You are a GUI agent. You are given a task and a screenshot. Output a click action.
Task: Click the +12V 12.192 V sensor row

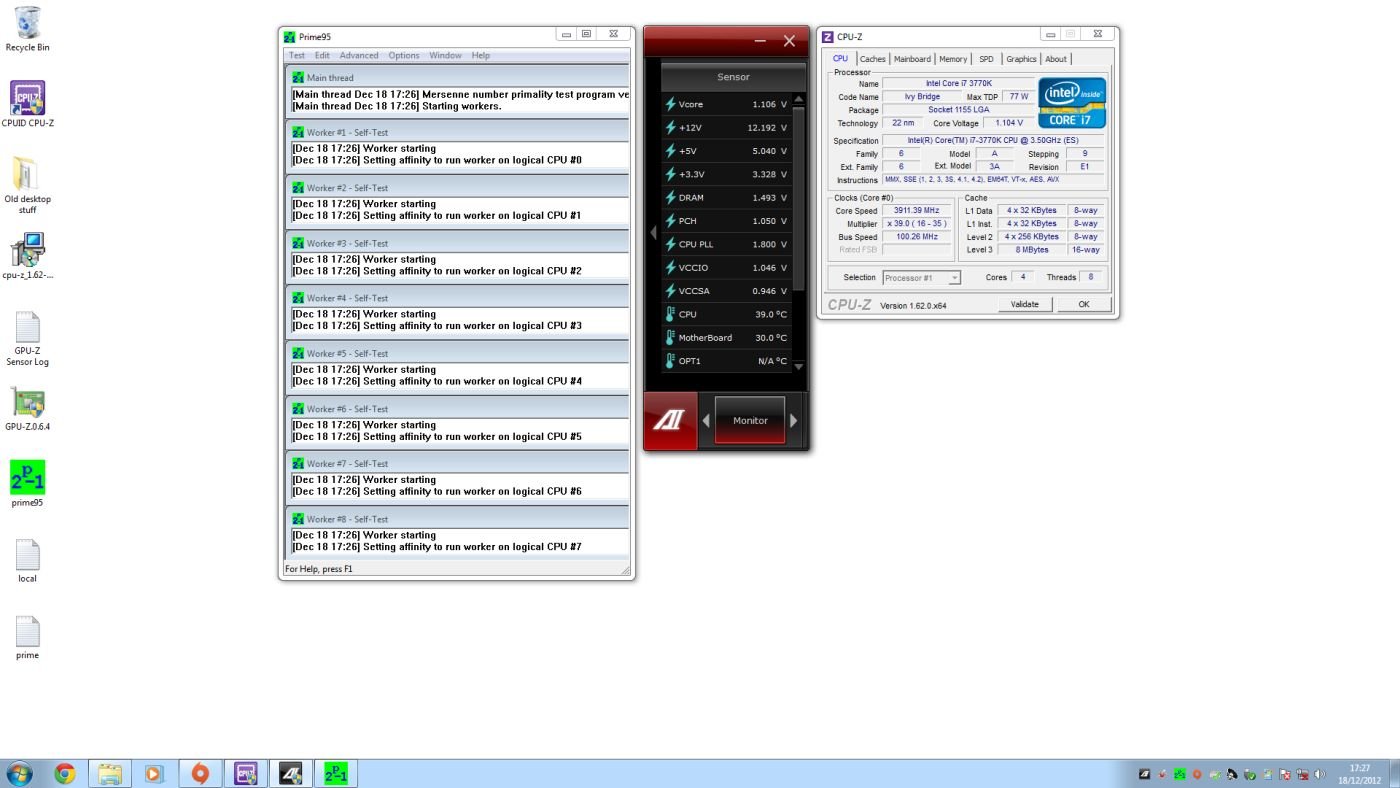click(726, 127)
